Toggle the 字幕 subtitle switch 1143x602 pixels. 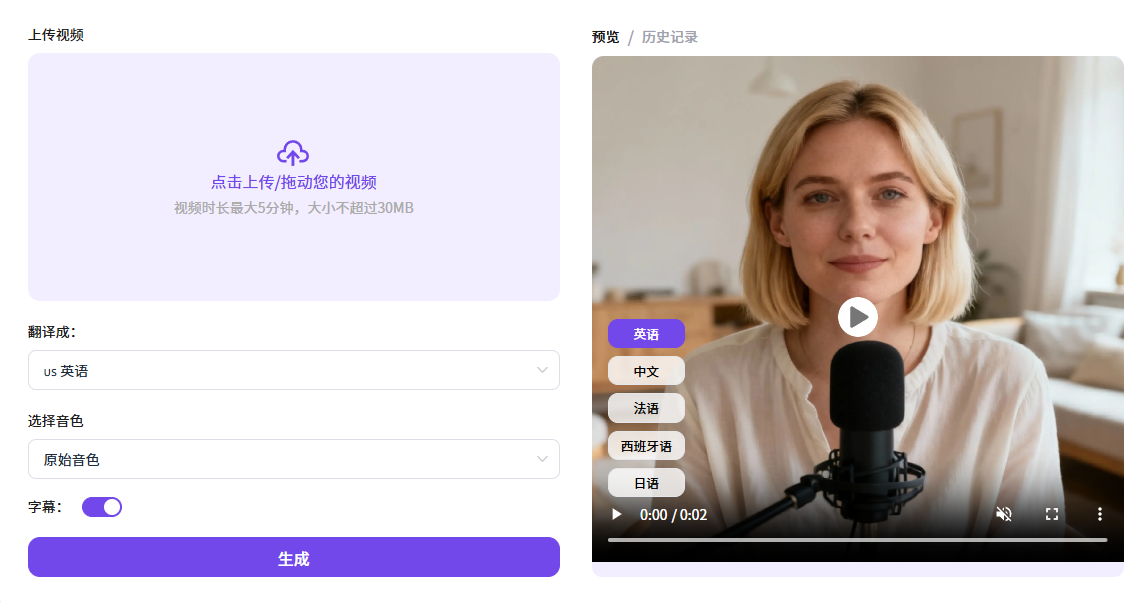coord(102,507)
